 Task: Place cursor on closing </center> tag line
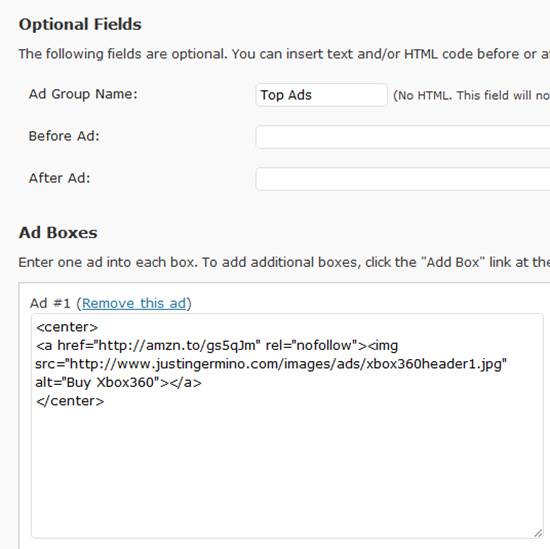(x=70, y=401)
